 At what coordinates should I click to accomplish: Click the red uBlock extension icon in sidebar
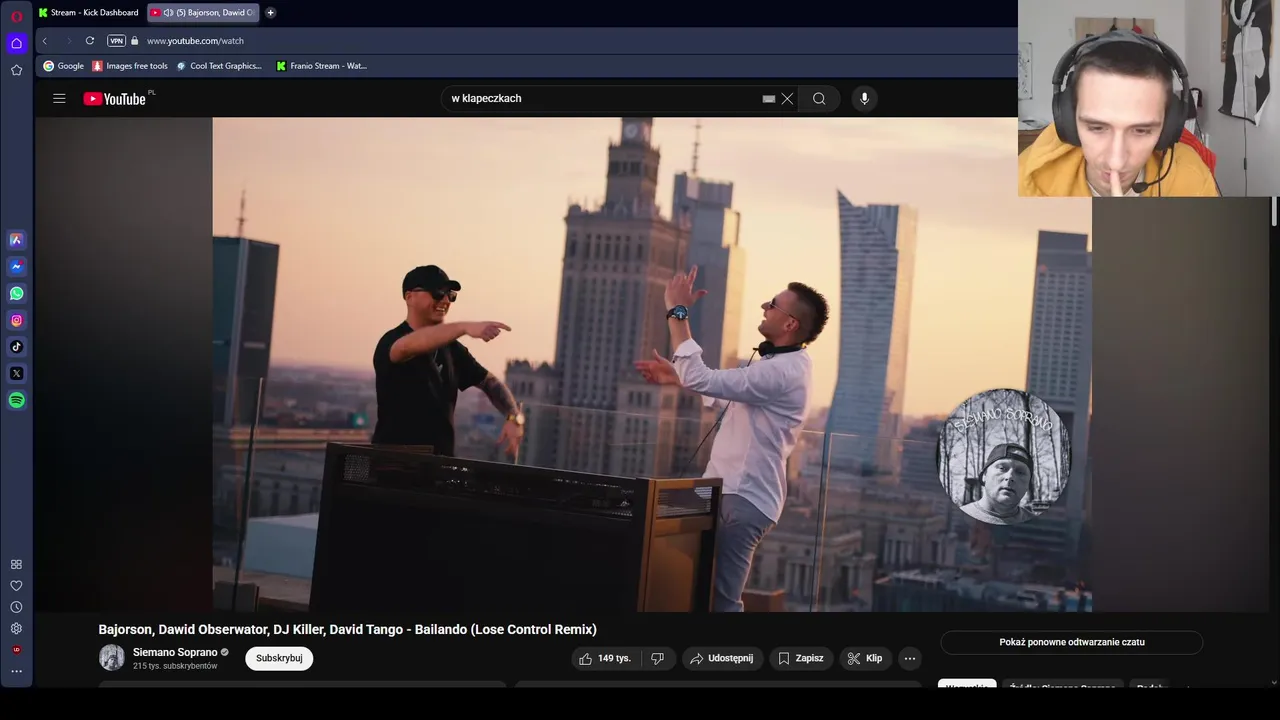(x=16, y=650)
